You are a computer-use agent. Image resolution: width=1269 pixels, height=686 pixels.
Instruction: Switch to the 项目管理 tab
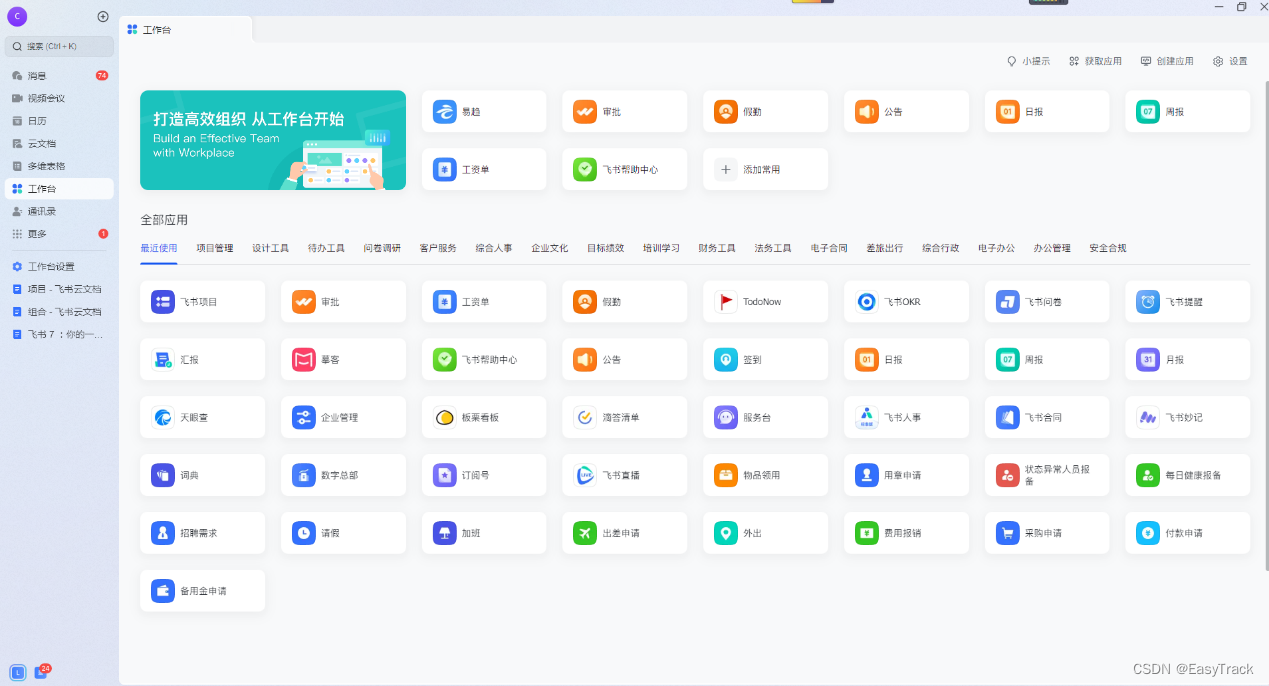[215, 248]
